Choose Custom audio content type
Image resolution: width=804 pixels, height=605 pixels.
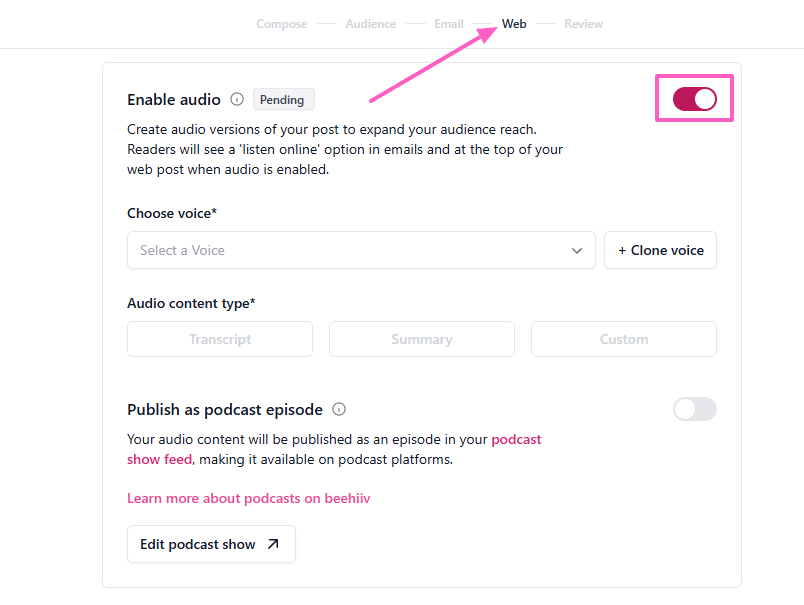(x=623, y=339)
